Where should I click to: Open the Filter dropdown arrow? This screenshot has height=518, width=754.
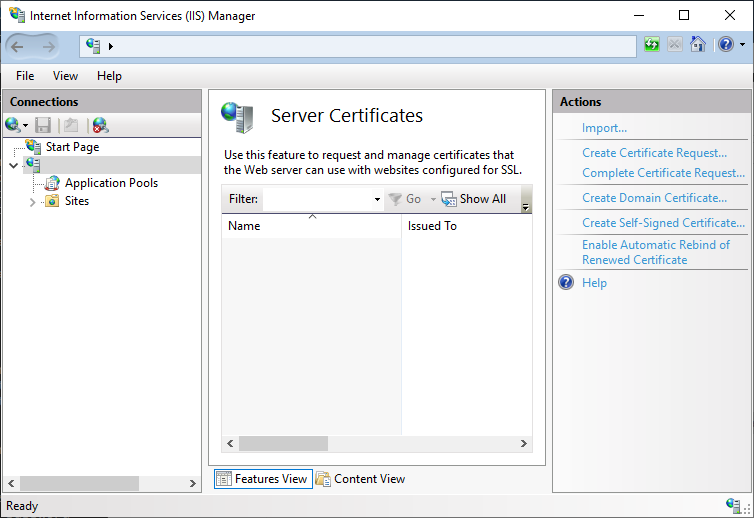coord(377,200)
